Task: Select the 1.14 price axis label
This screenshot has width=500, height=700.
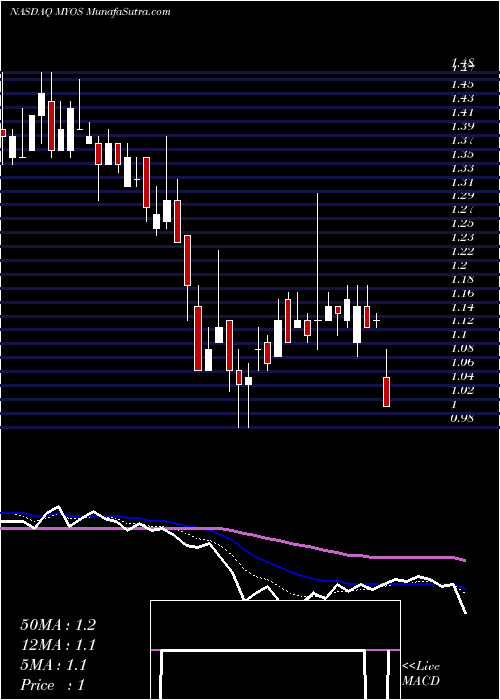Action: coord(462,308)
